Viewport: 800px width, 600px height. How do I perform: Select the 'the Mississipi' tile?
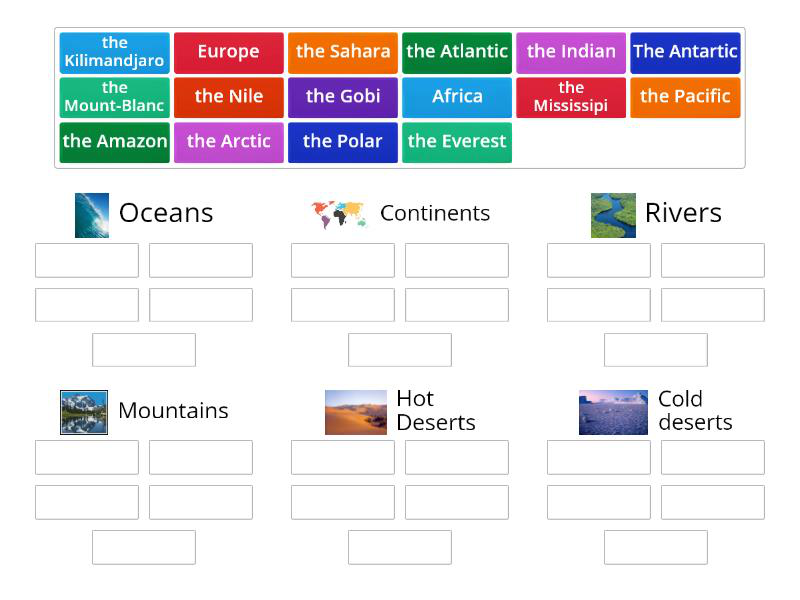pyautogui.click(x=571, y=98)
